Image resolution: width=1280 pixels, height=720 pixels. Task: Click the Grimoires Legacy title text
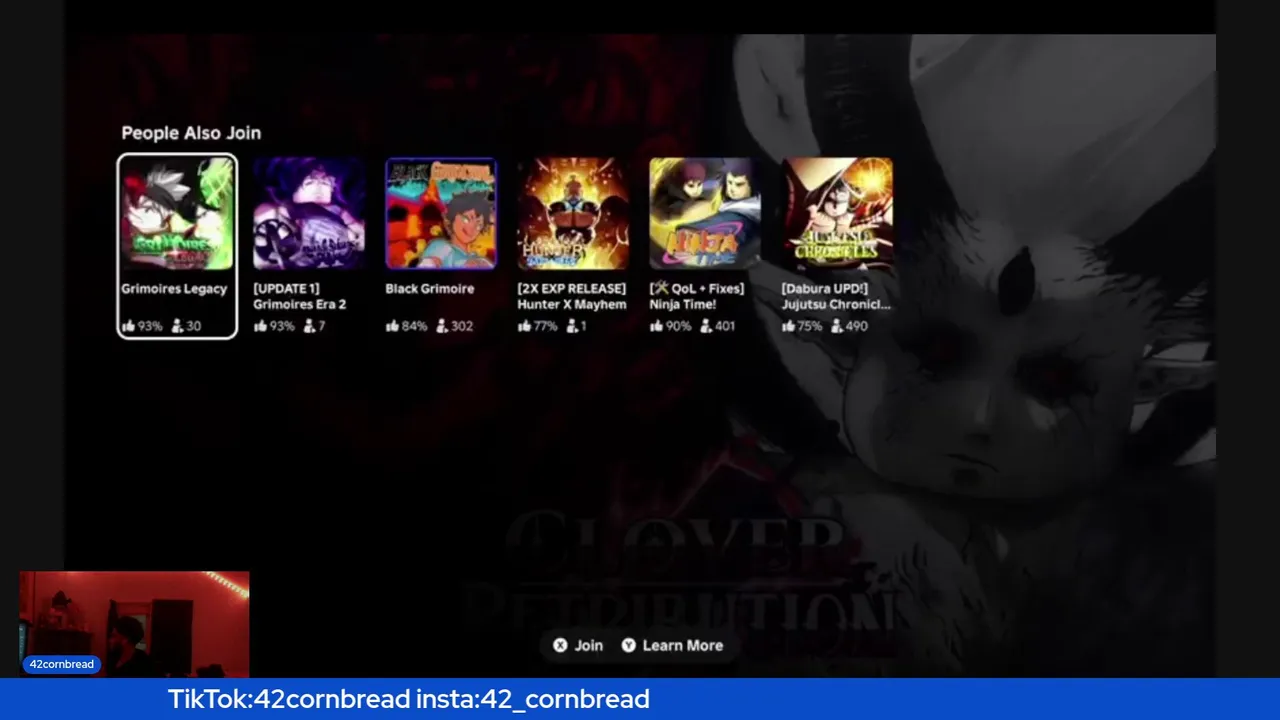pyautogui.click(x=174, y=289)
